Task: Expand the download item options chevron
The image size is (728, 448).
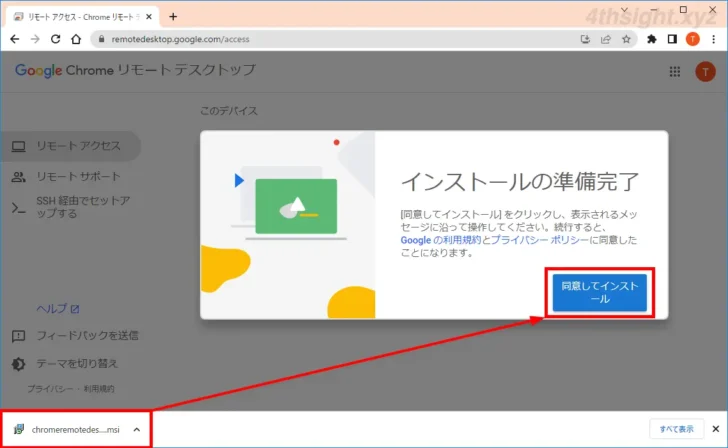Action: [x=136, y=429]
